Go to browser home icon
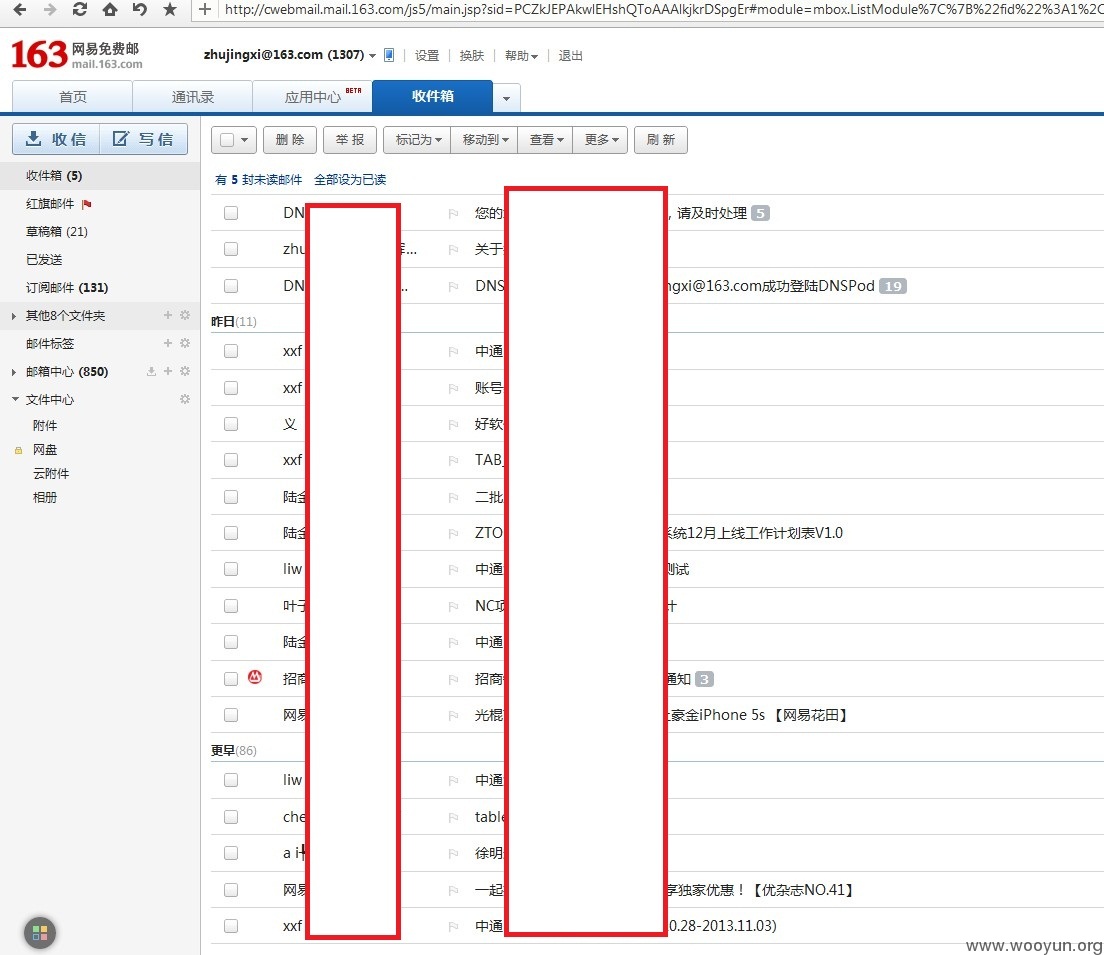 point(110,9)
